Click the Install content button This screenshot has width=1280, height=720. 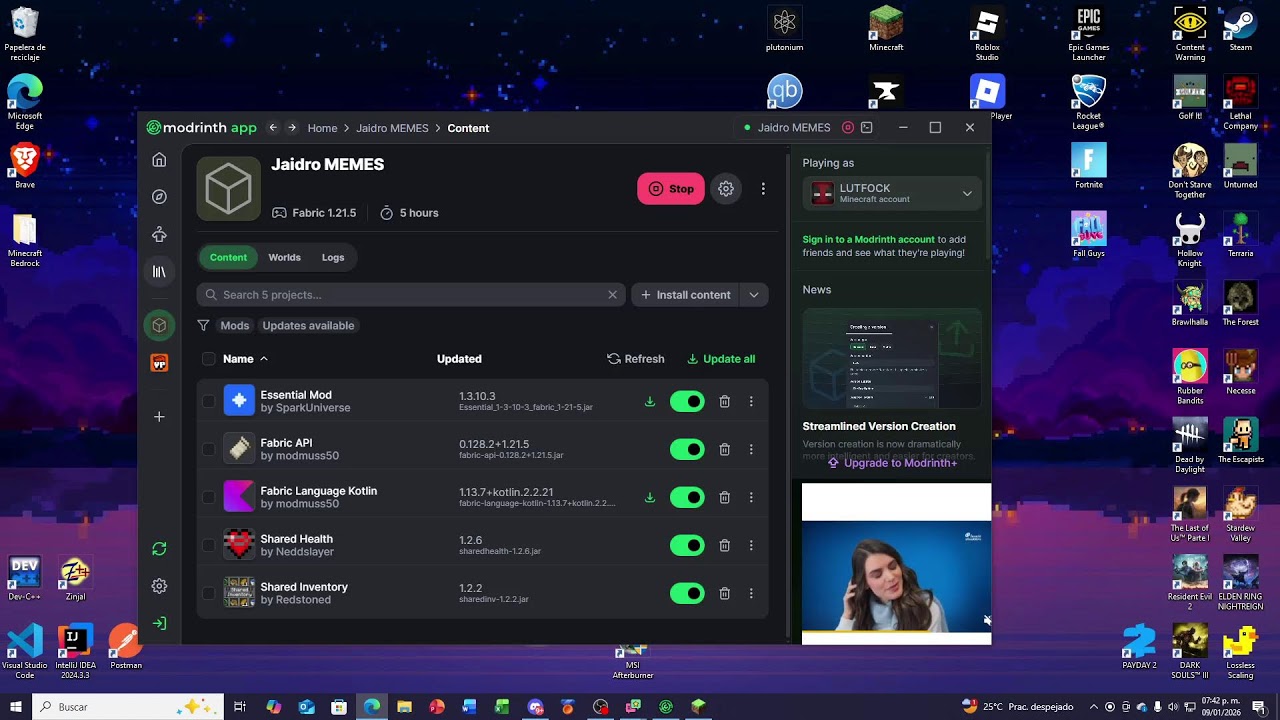pyautogui.click(x=686, y=295)
